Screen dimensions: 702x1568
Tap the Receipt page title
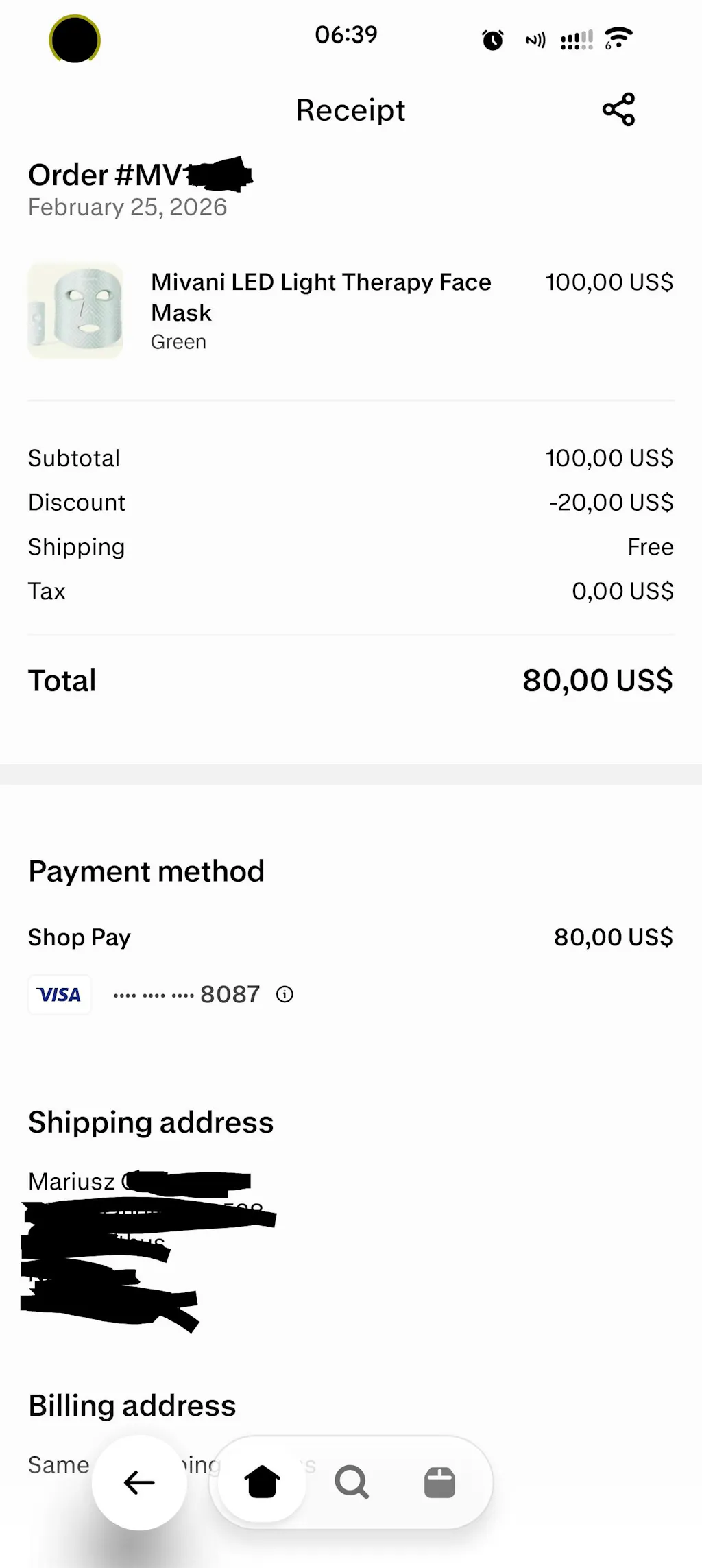[350, 110]
